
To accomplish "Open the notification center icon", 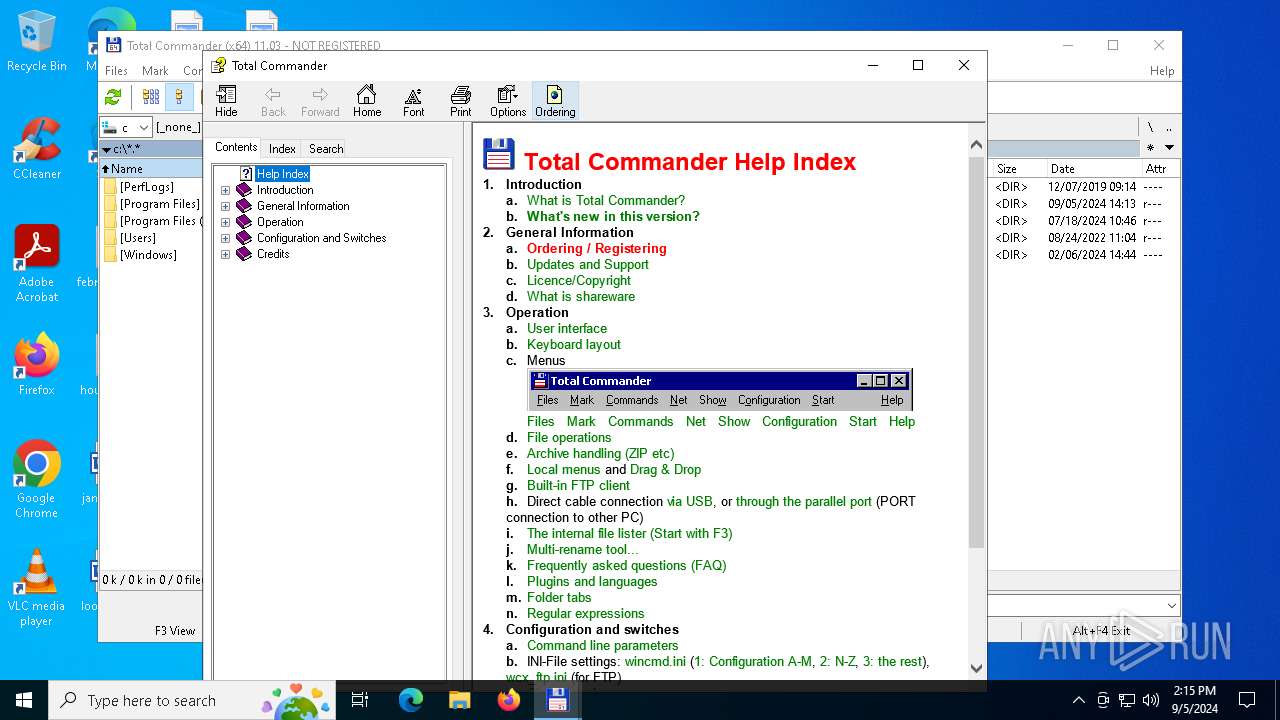I will (1247, 700).
